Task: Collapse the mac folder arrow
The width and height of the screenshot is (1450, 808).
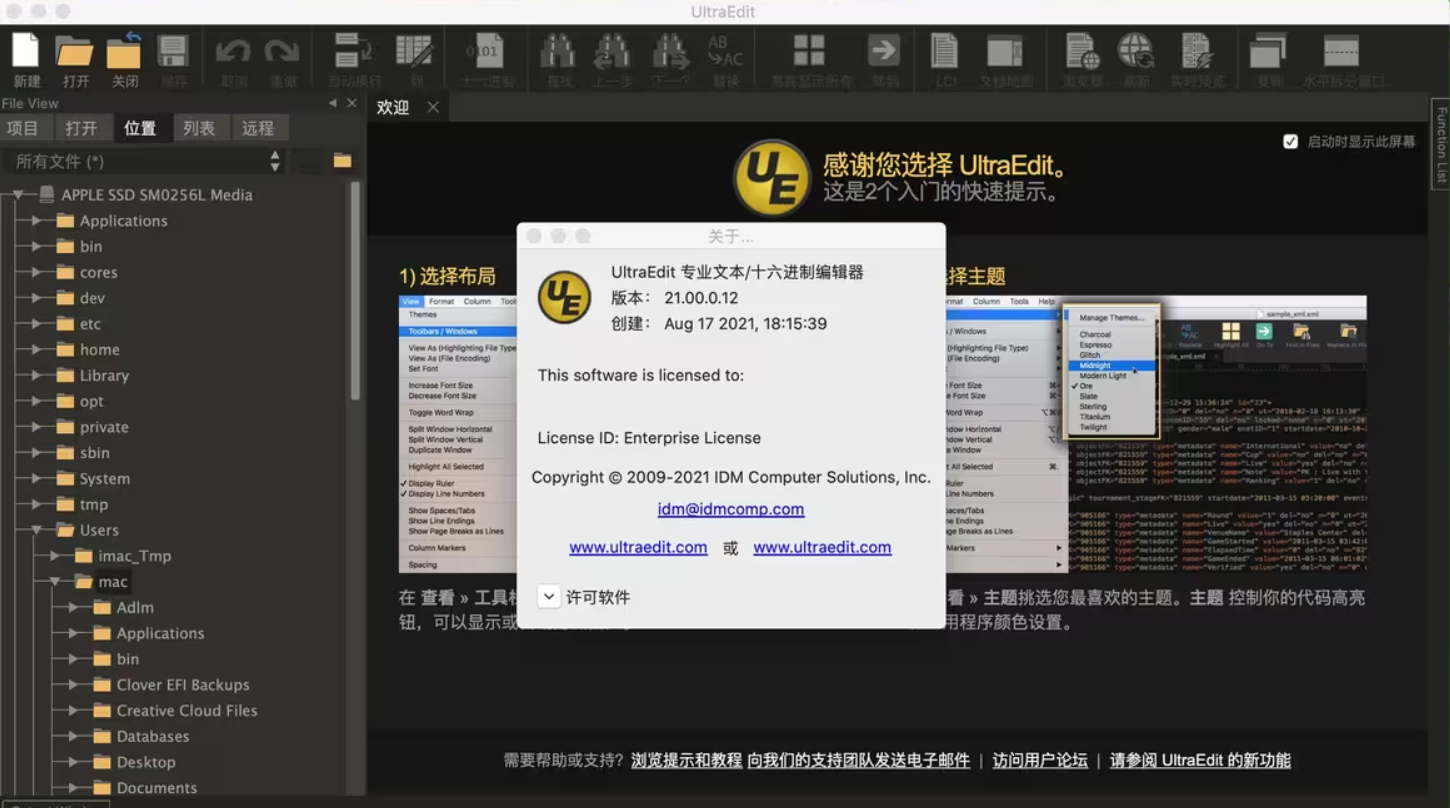Action: click(x=55, y=582)
